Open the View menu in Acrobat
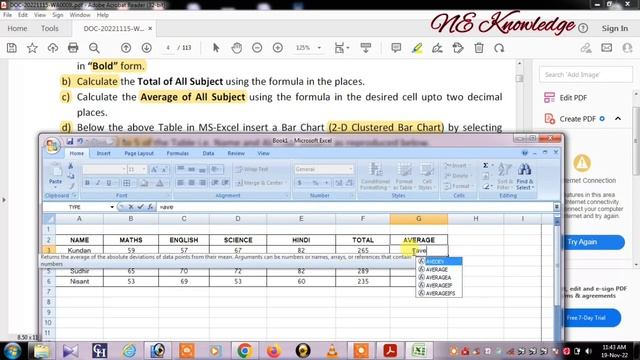Viewport: 640px width, 360px height. (40, 15)
